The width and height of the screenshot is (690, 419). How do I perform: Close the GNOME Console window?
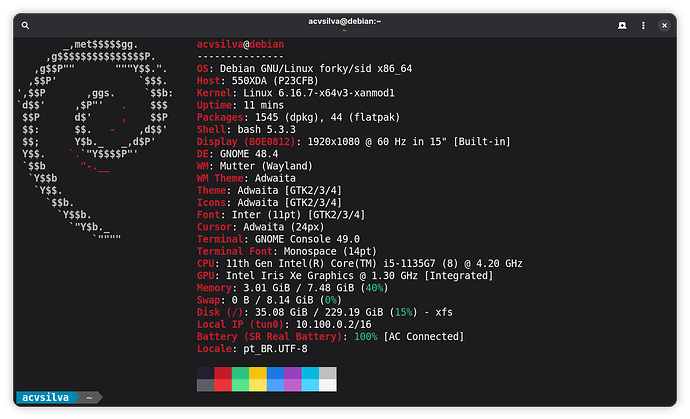coord(664,26)
